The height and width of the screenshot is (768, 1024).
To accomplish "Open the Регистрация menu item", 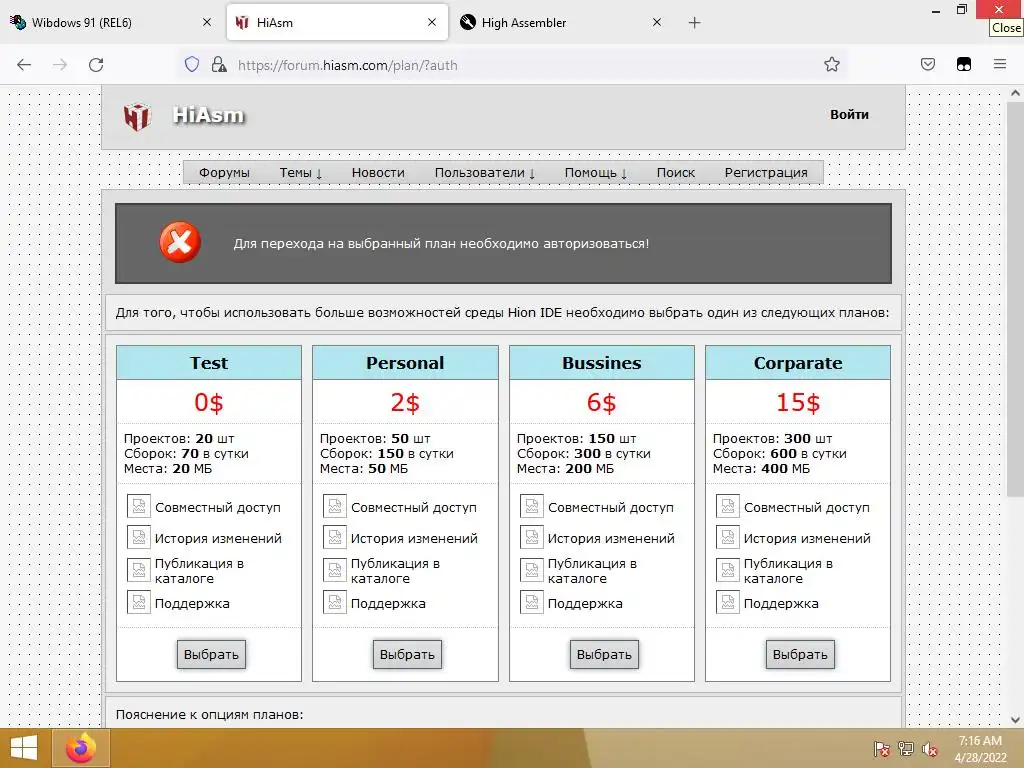I will click(x=766, y=172).
